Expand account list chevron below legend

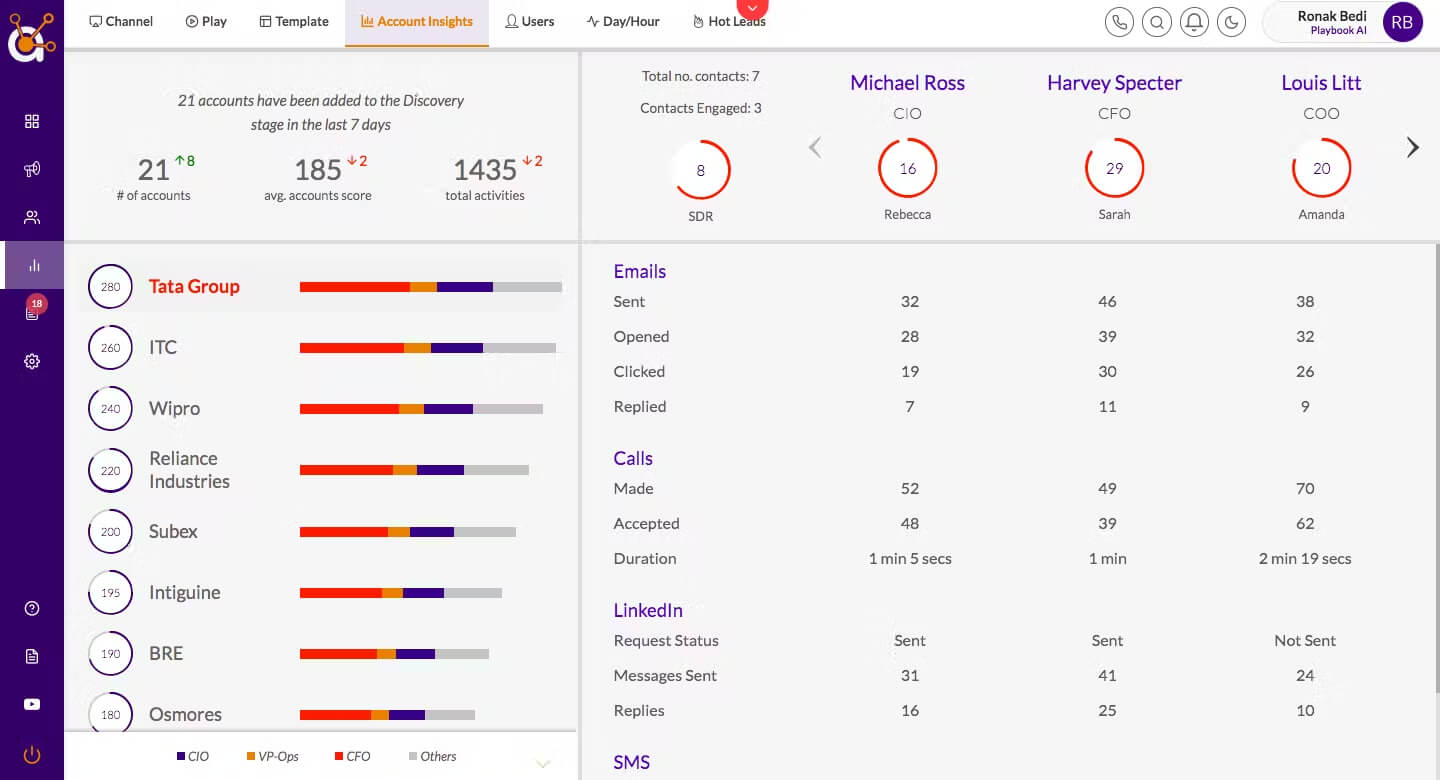pyautogui.click(x=543, y=764)
